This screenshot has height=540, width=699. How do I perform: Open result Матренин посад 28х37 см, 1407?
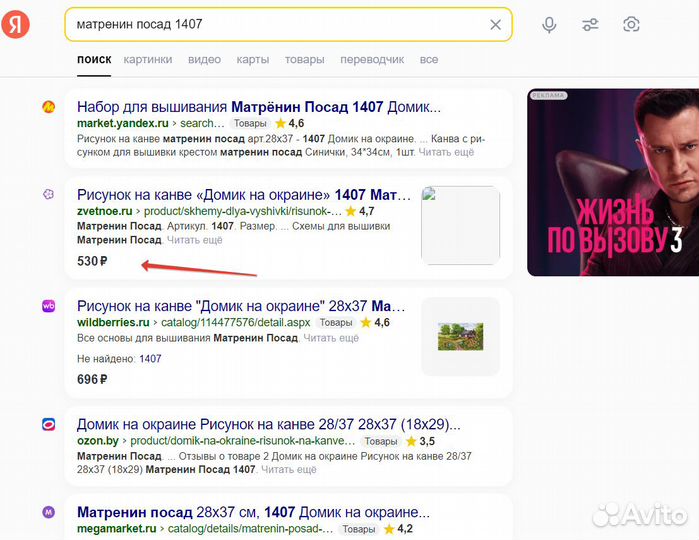(253, 512)
